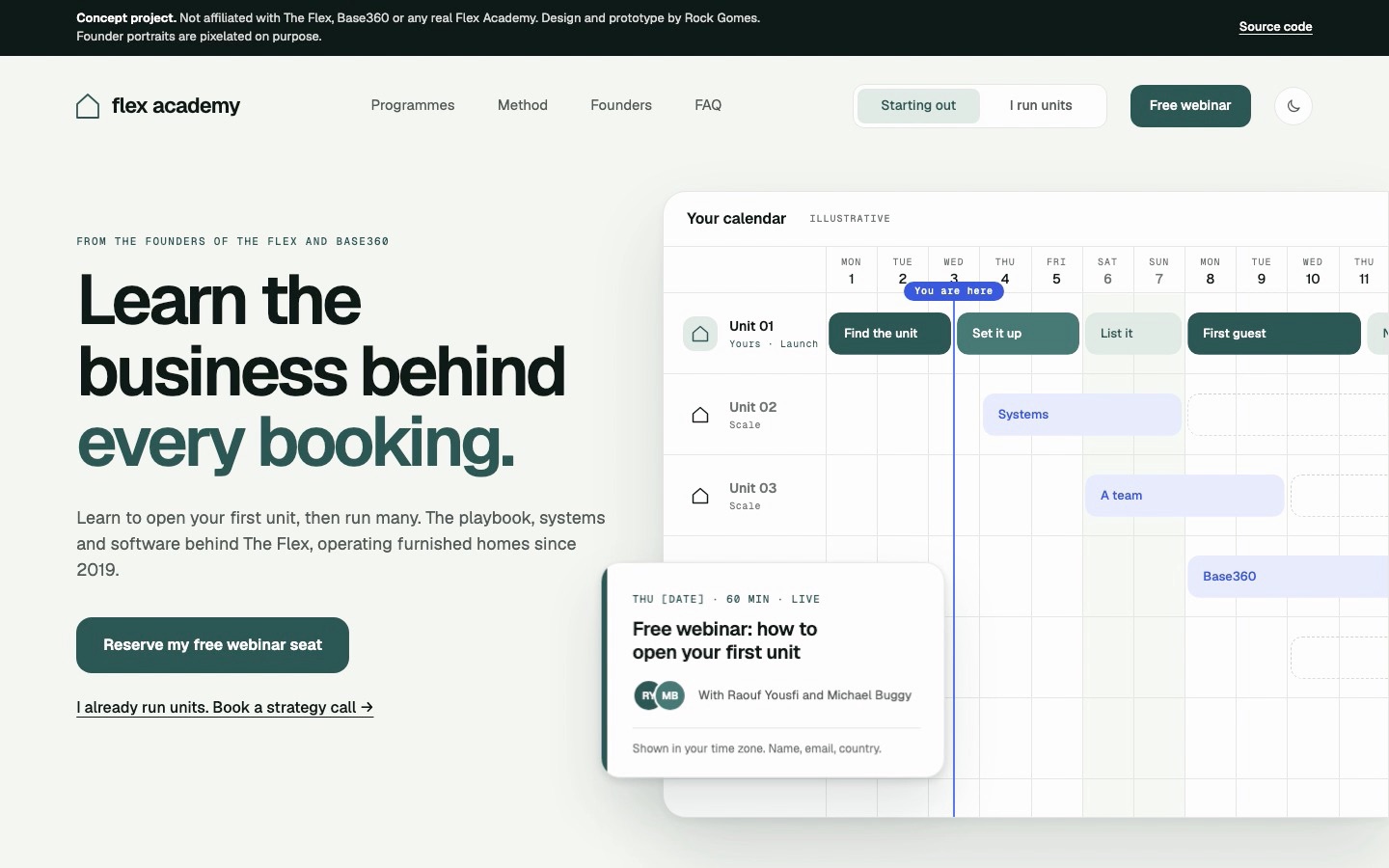
Task: Click the flex academy wordmark
Action: [176, 106]
